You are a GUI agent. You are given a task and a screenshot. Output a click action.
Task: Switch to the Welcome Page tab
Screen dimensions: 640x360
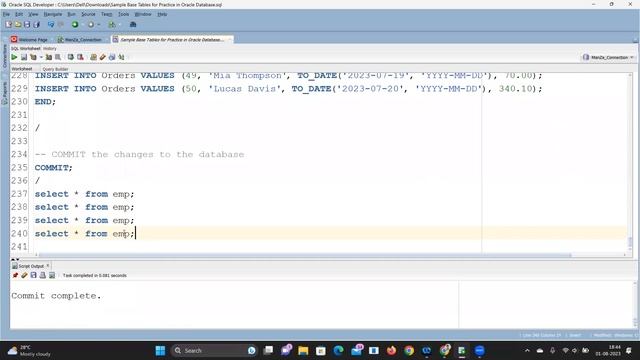30,40
